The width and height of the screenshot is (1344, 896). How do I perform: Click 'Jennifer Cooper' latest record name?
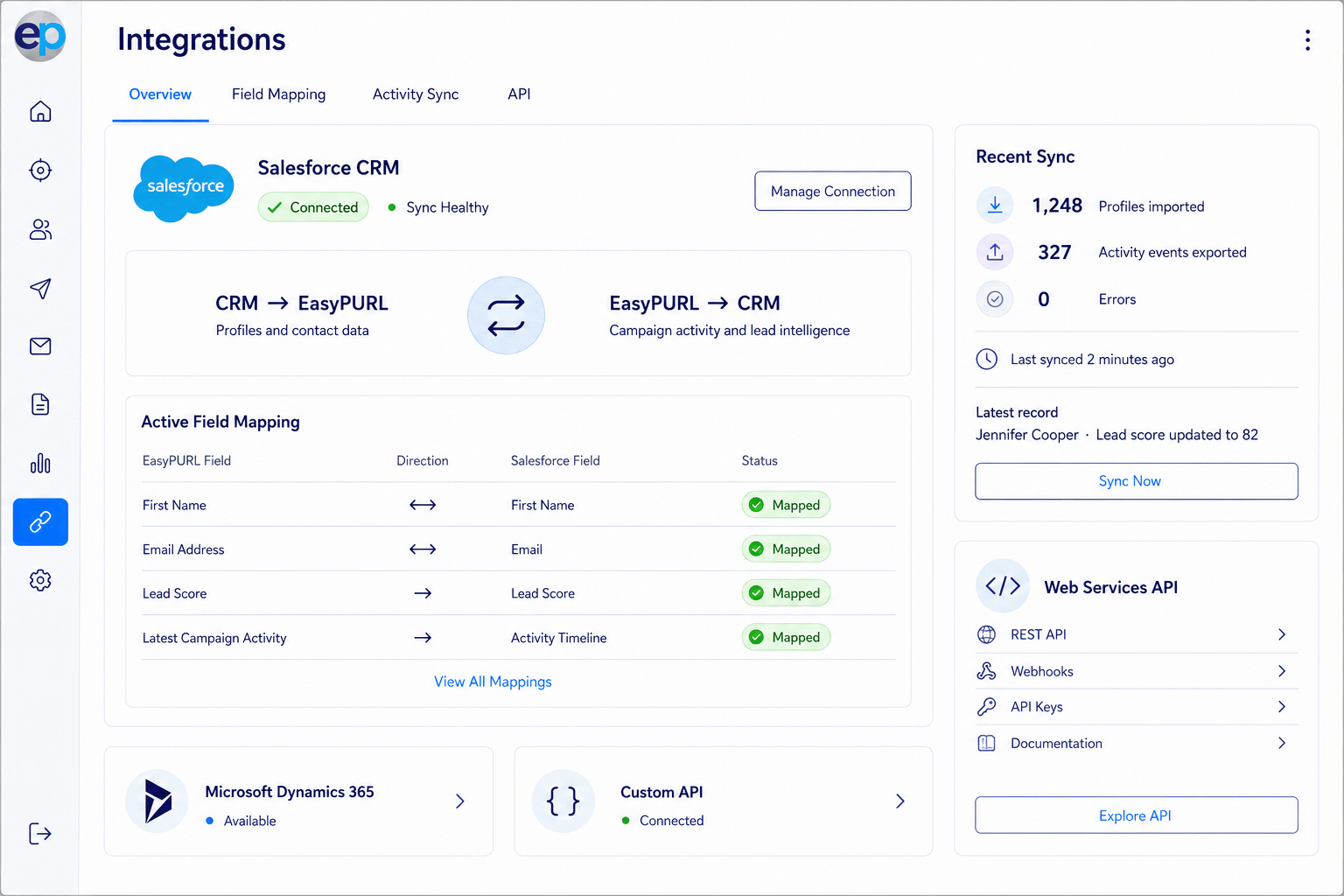(1027, 435)
